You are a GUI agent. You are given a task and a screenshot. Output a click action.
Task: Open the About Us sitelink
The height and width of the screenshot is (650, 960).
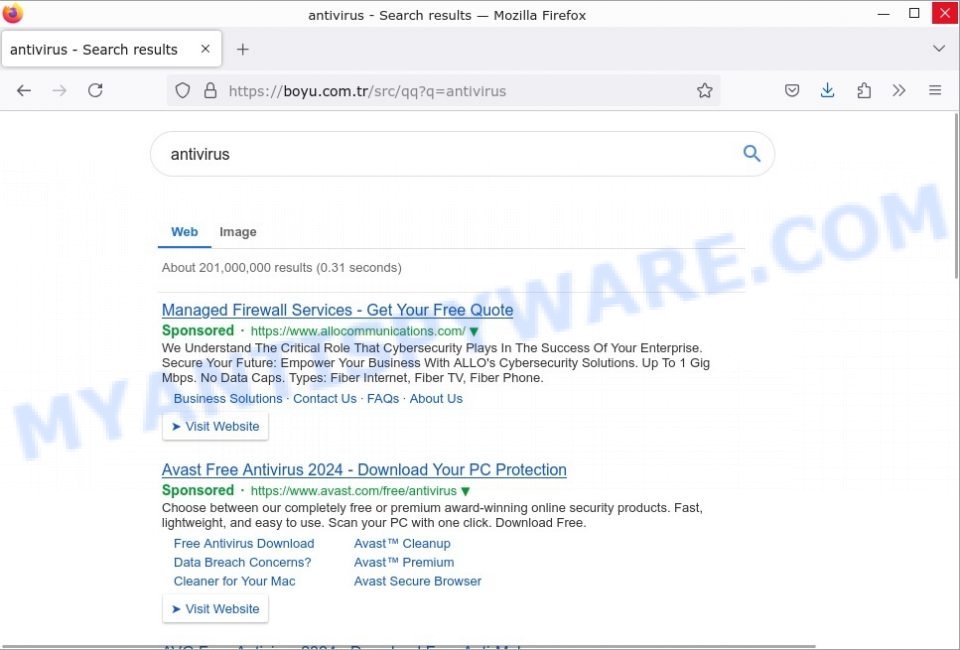[436, 398]
